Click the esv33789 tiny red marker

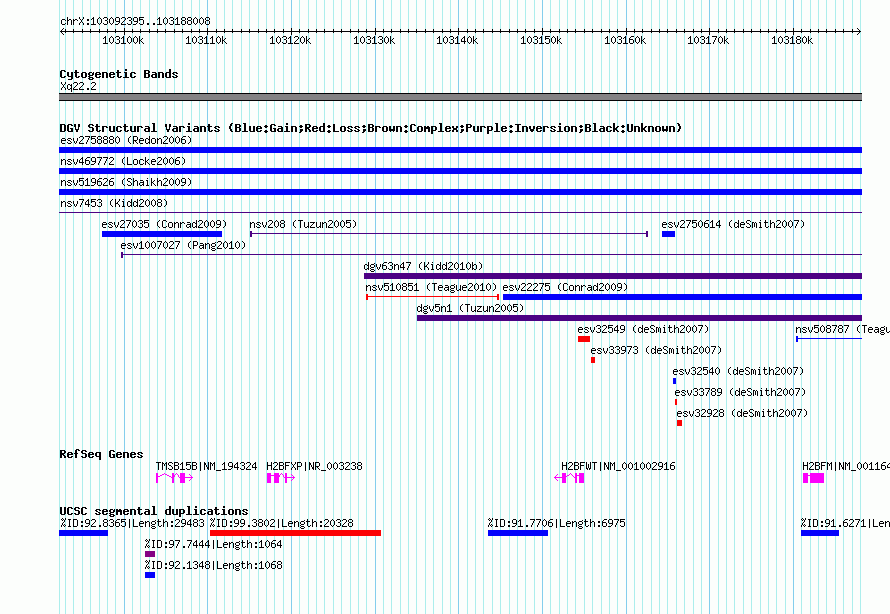coord(676,402)
